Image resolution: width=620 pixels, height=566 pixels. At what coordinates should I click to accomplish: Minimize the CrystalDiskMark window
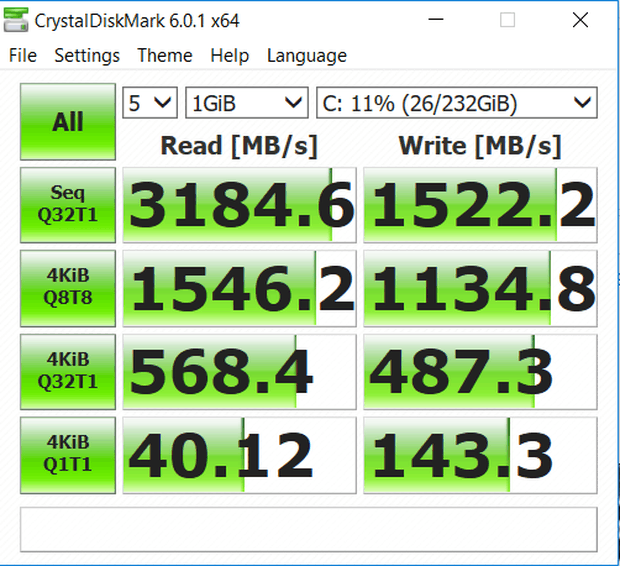pos(436,20)
